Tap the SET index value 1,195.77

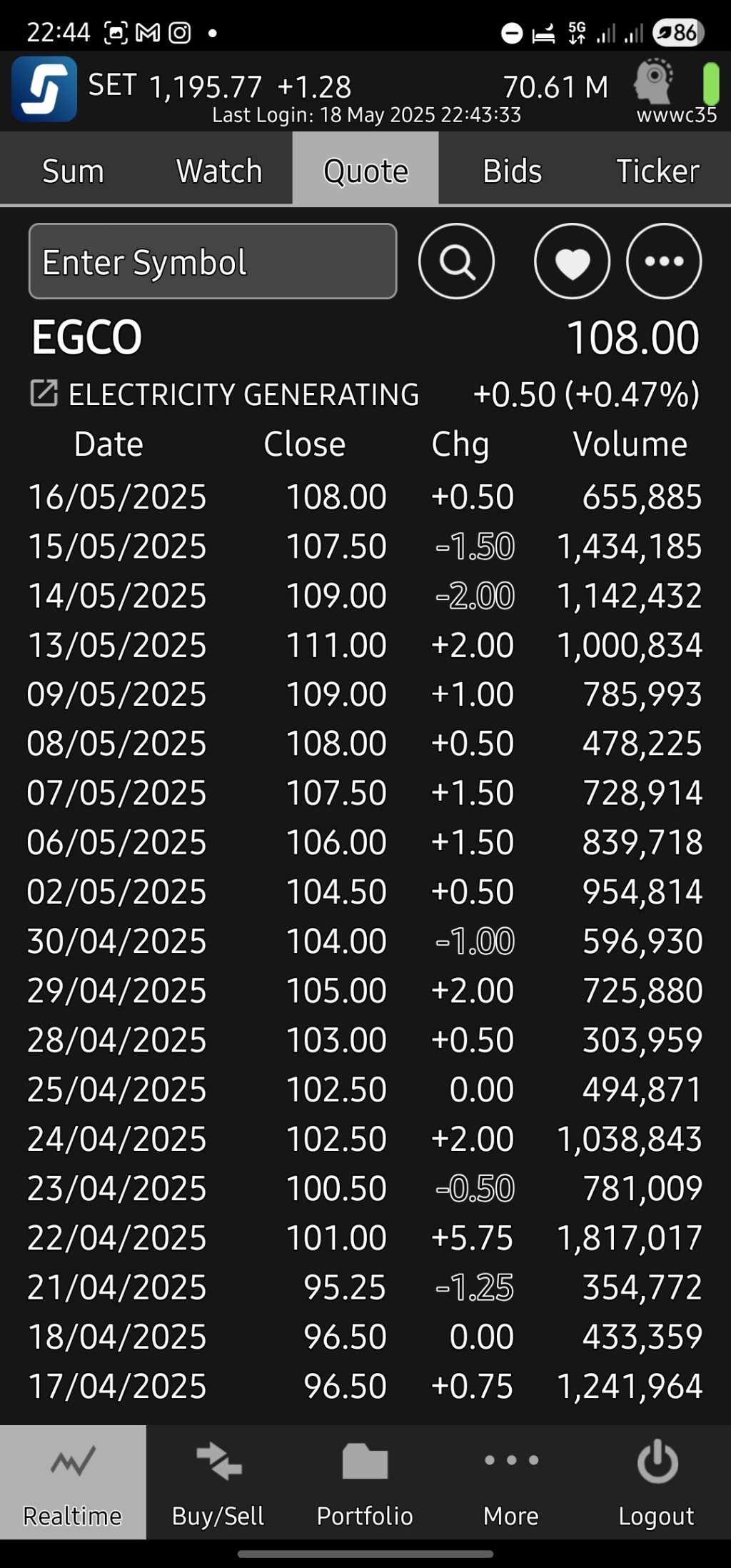click(x=206, y=87)
